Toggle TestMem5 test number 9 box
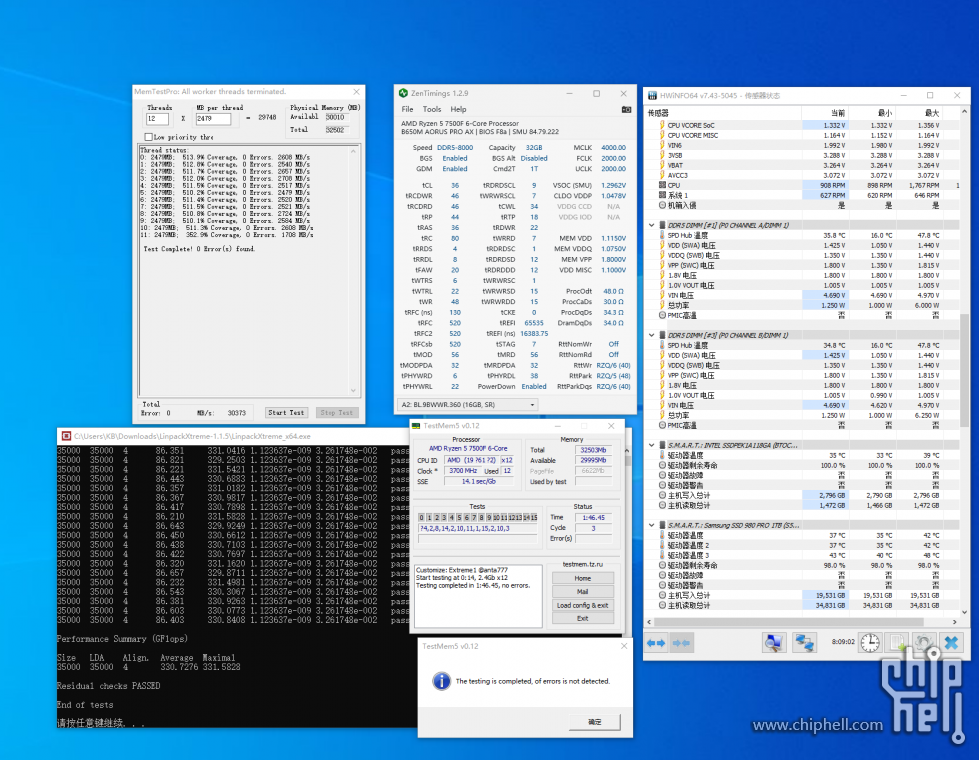Viewport: 979px width, 760px height. tap(489, 518)
